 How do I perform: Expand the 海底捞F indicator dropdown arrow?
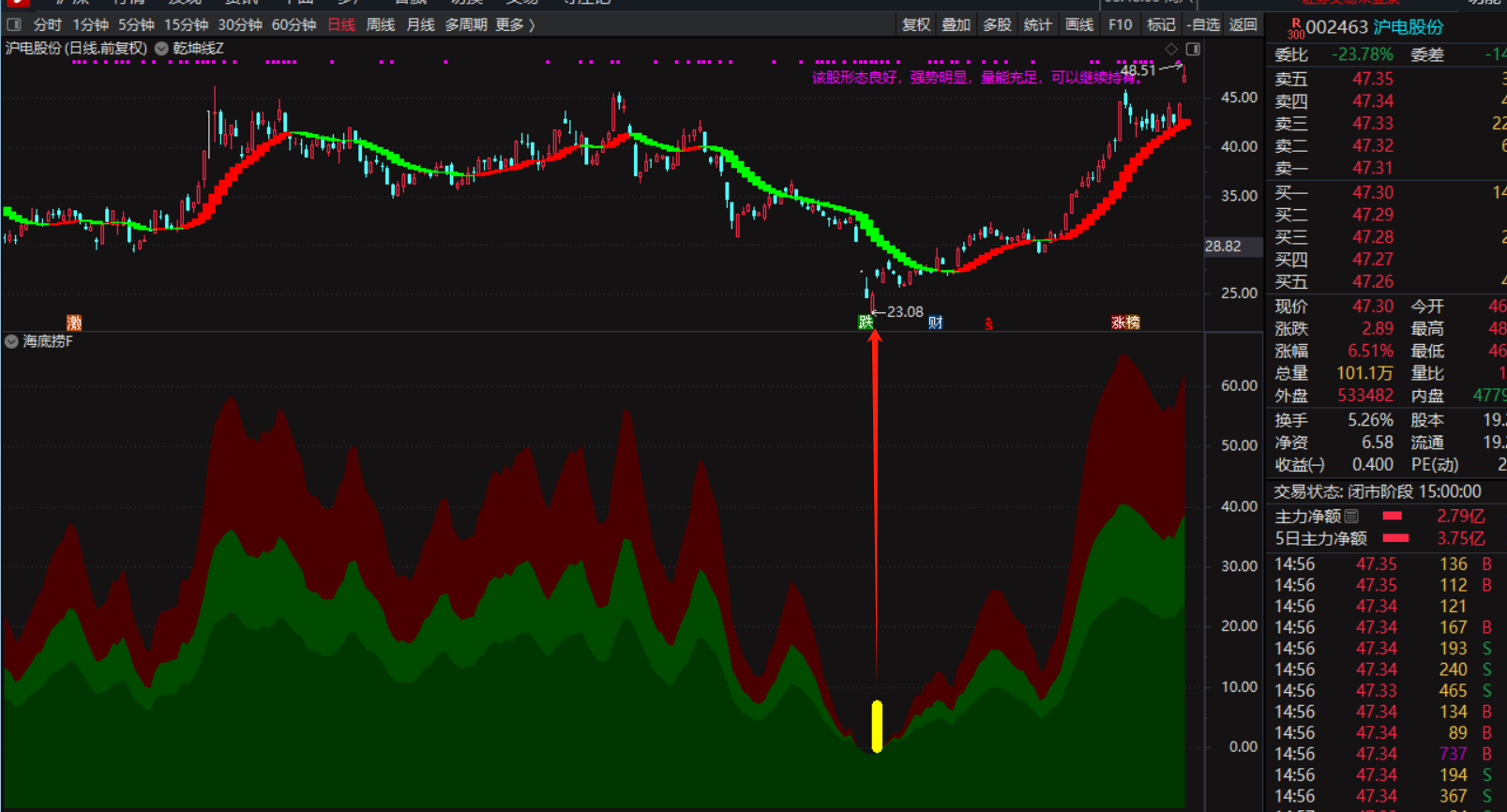[11, 342]
